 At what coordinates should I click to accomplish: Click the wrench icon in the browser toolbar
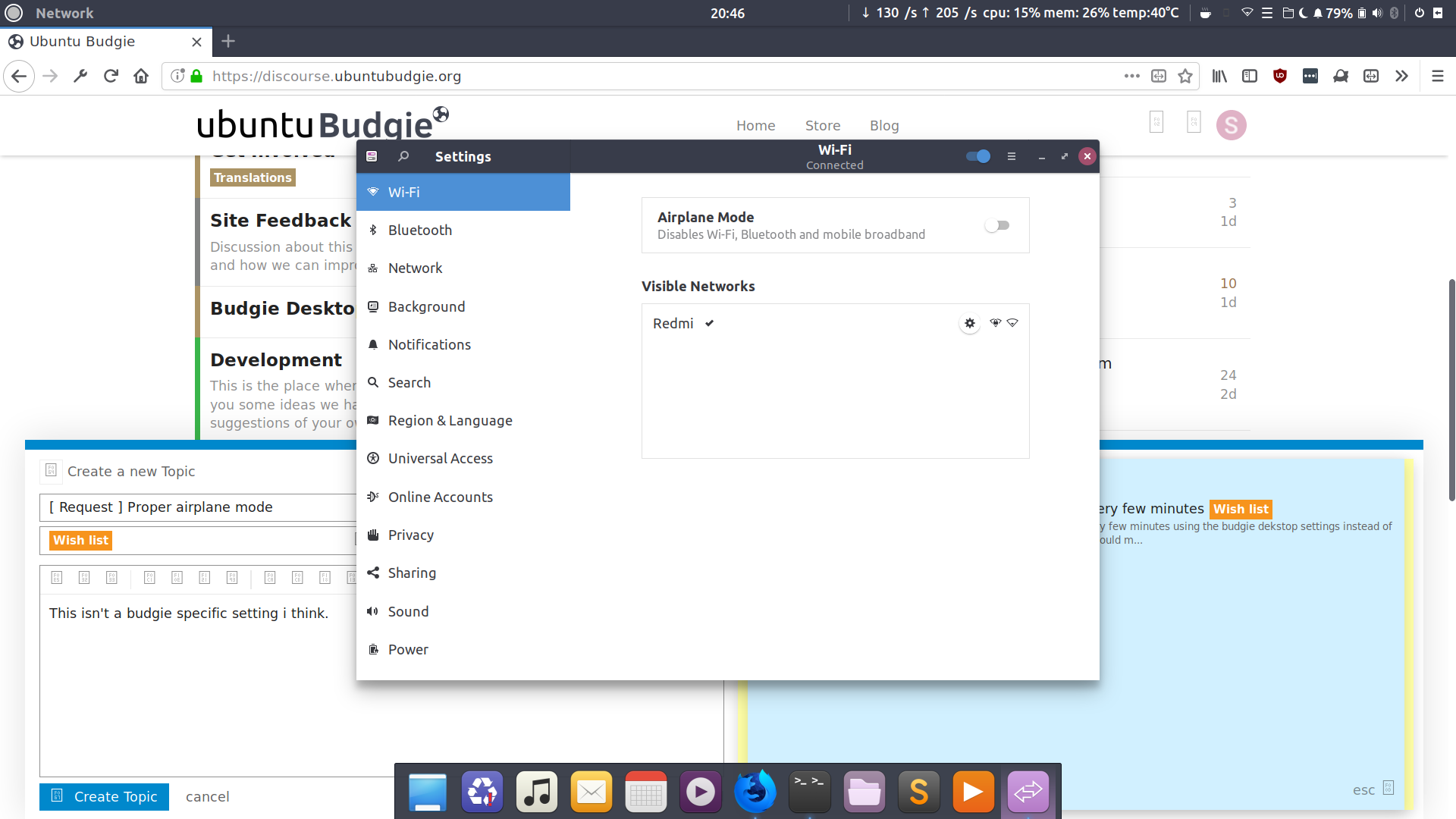[80, 76]
